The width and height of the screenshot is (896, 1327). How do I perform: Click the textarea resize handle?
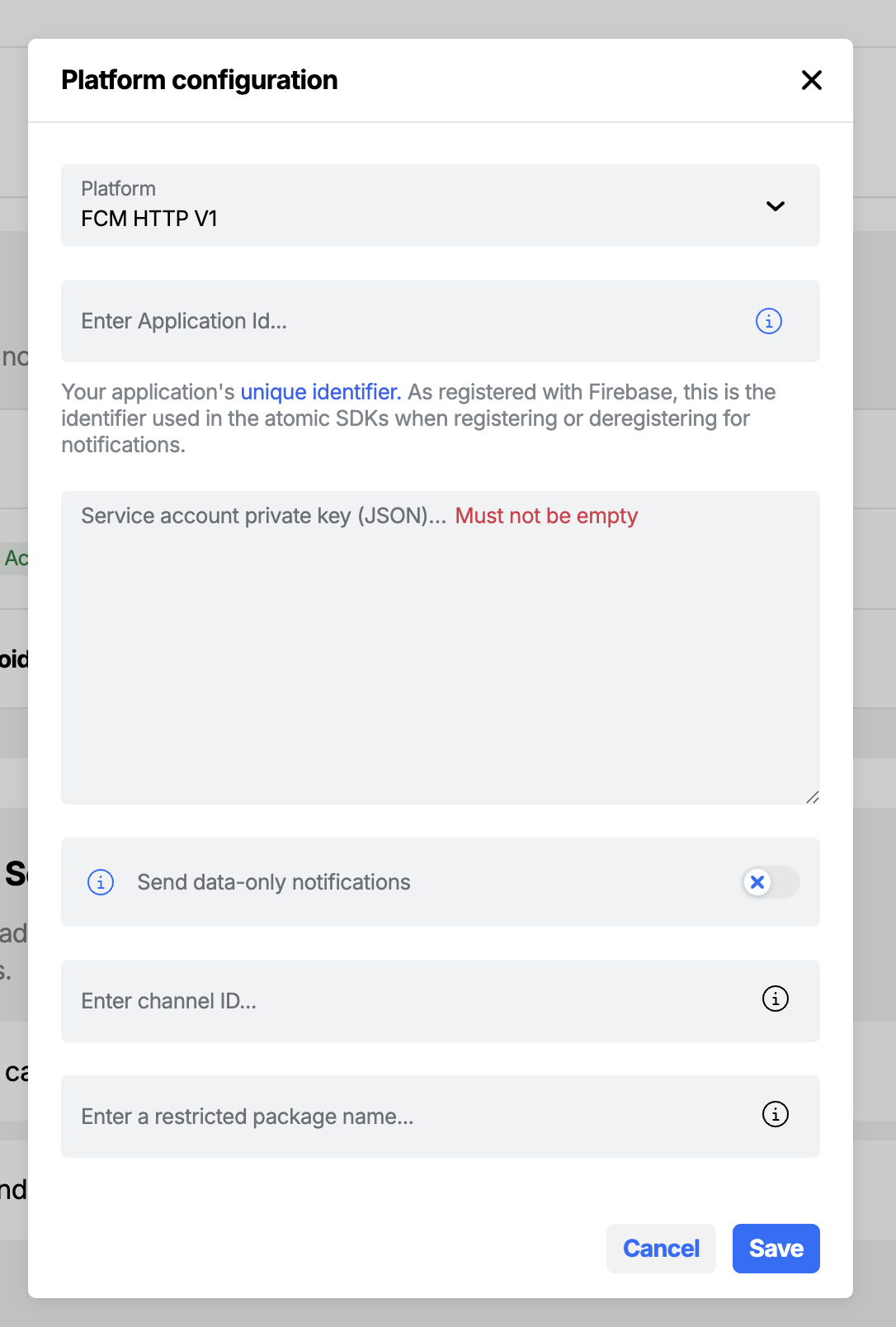[813, 796]
